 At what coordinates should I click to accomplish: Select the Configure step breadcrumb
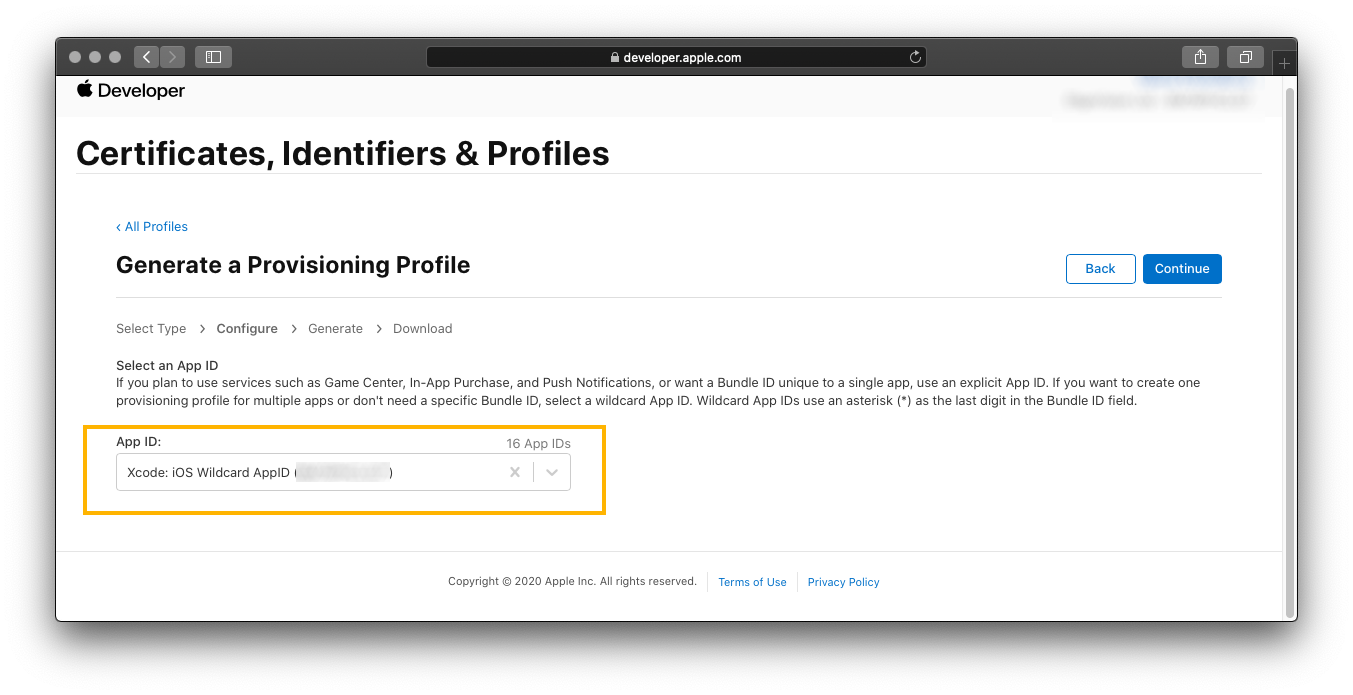[247, 329]
